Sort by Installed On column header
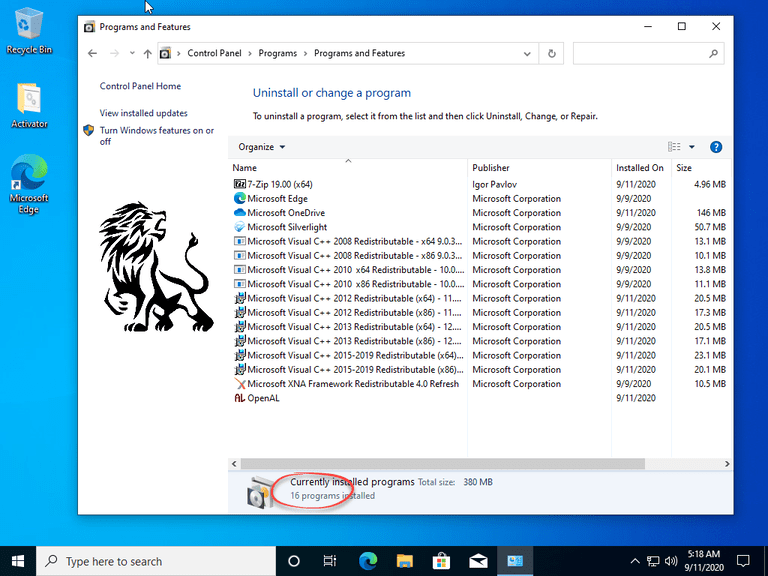The height and width of the screenshot is (576, 768). [641, 168]
